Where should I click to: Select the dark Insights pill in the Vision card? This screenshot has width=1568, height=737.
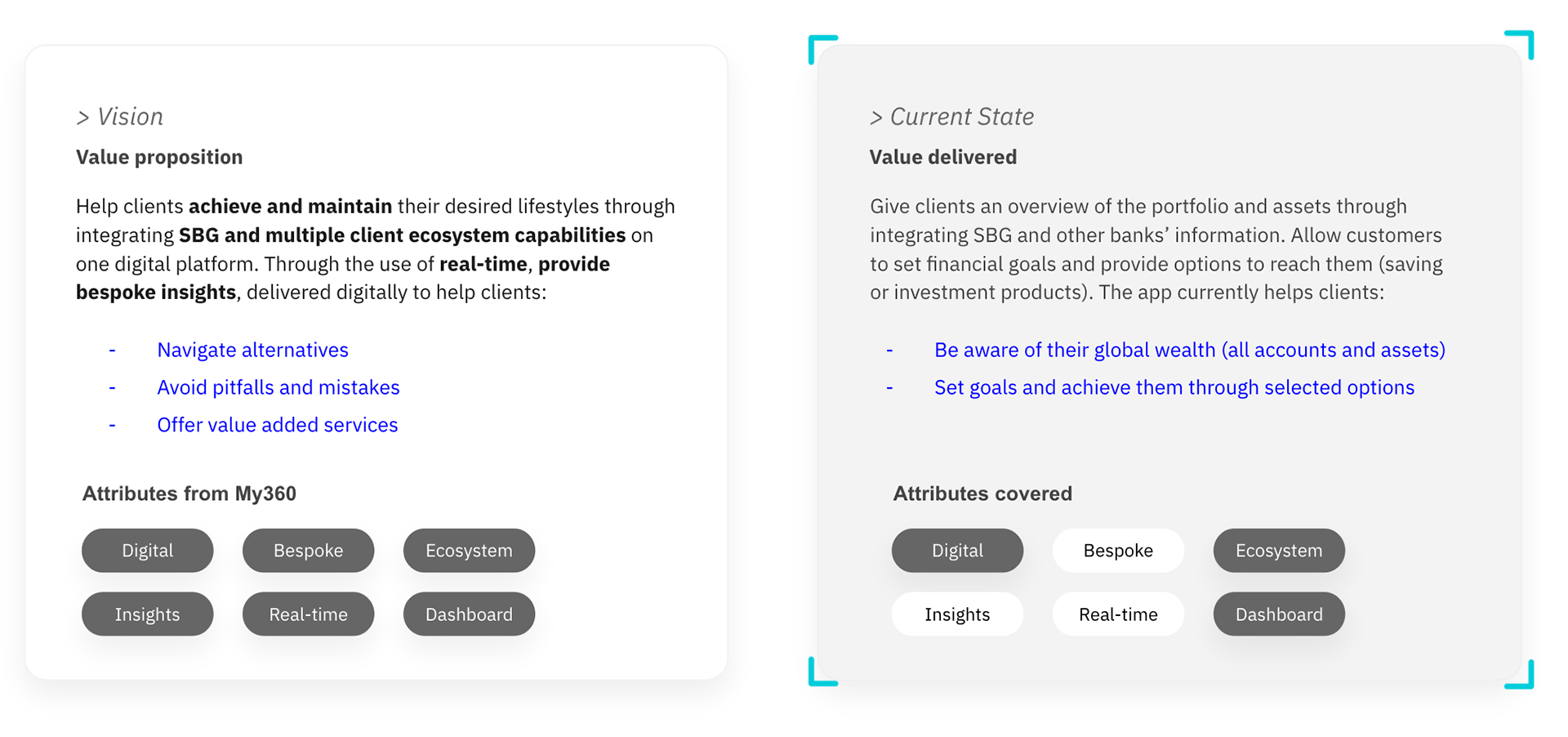(x=147, y=614)
